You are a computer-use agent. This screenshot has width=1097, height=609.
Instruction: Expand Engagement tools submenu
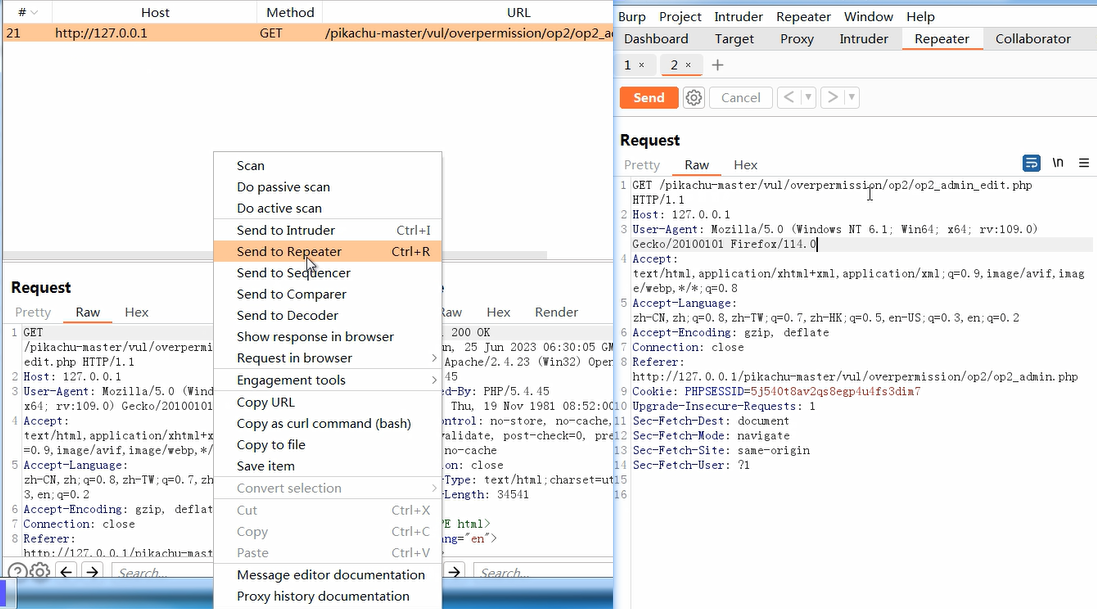point(327,380)
